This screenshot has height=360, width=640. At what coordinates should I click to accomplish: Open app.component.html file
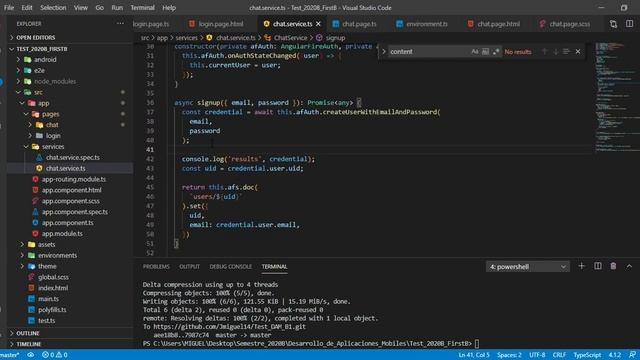[x=71, y=190]
